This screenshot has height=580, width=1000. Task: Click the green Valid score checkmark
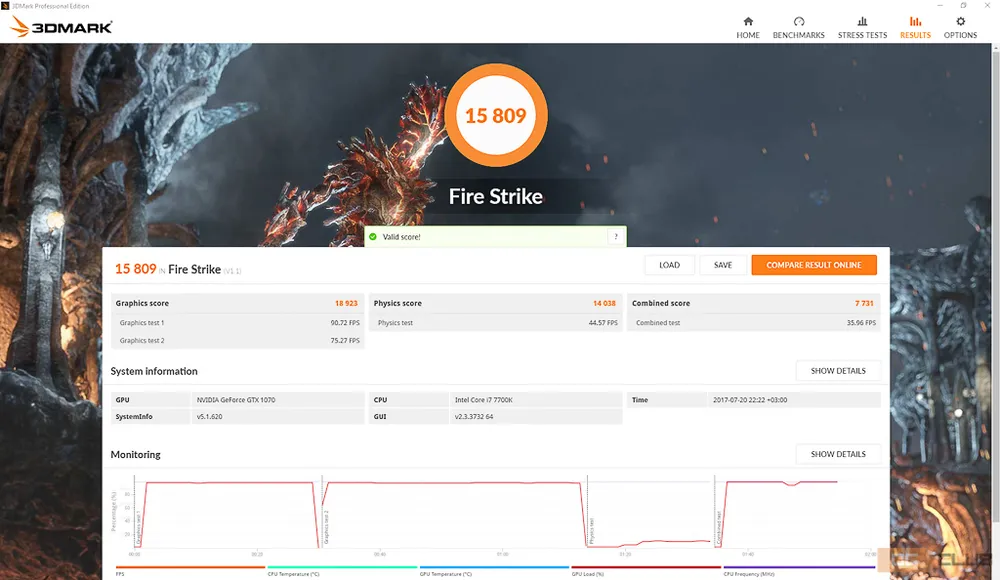[373, 237]
